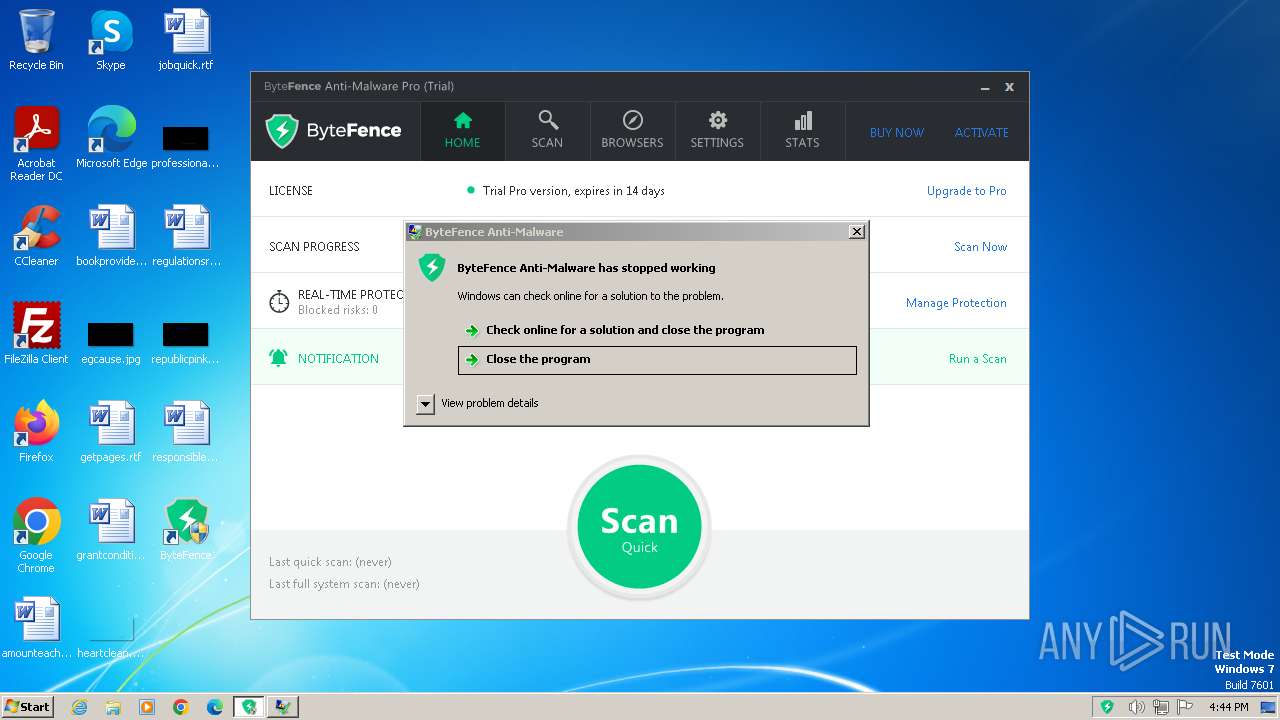Click the NOTIFICATION row label
Image resolution: width=1280 pixels, height=720 pixels.
click(338, 359)
